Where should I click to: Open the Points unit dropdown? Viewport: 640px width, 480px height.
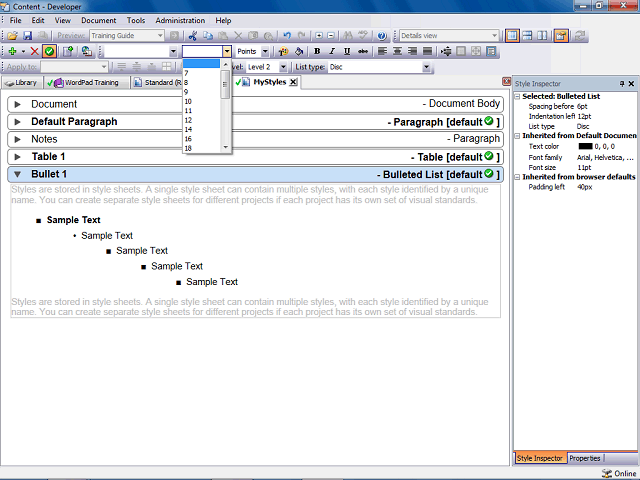coord(265,51)
